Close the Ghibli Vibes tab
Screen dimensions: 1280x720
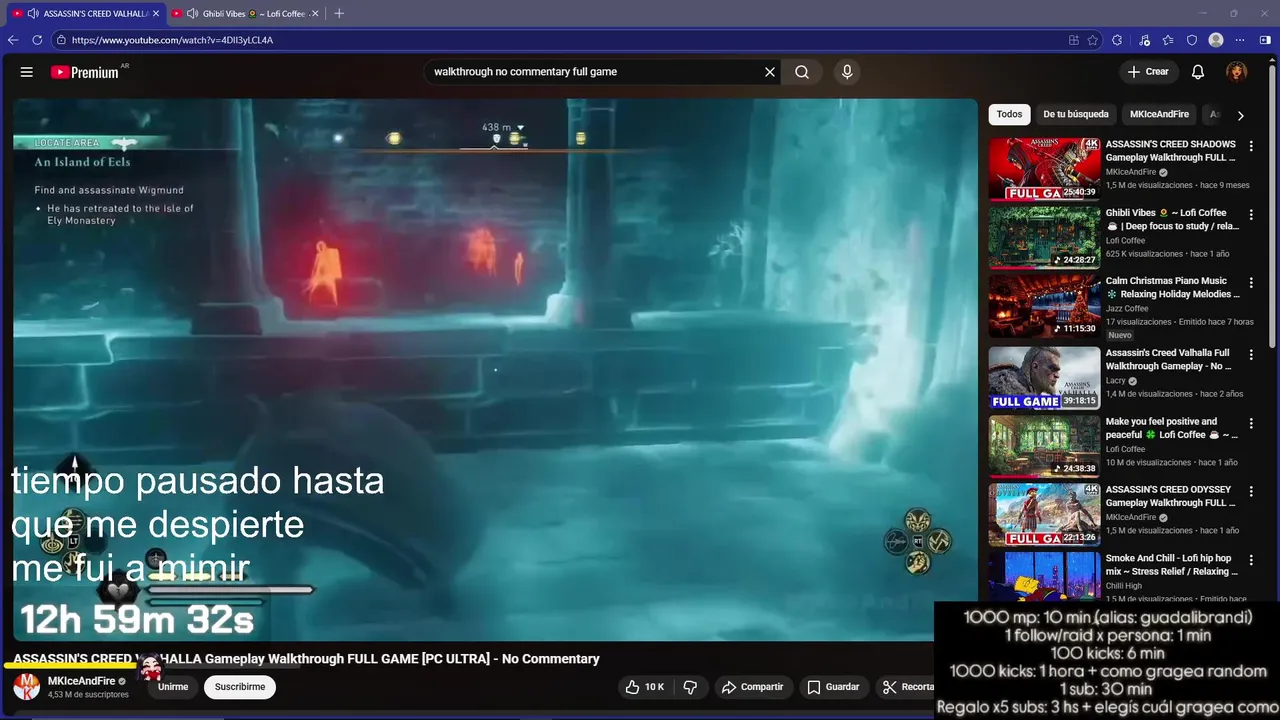(x=315, y=14)
